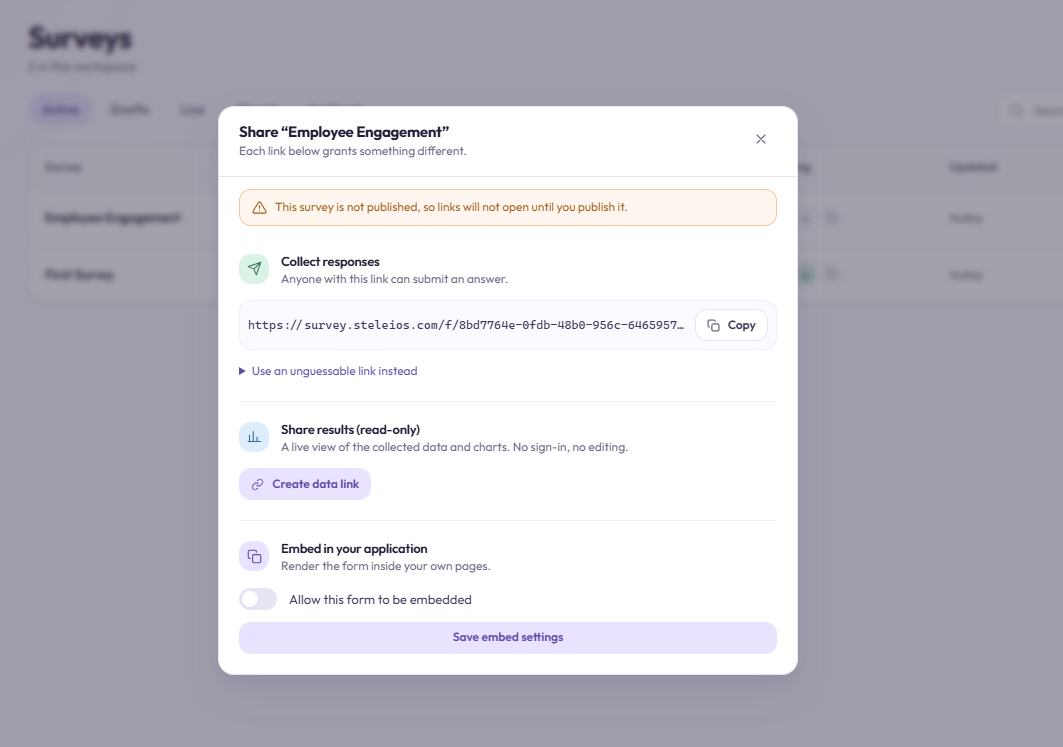The width and height of the screenshot is (1063, 747).
Task: Close the Share dialog with the X
Action: coord(761,139)
